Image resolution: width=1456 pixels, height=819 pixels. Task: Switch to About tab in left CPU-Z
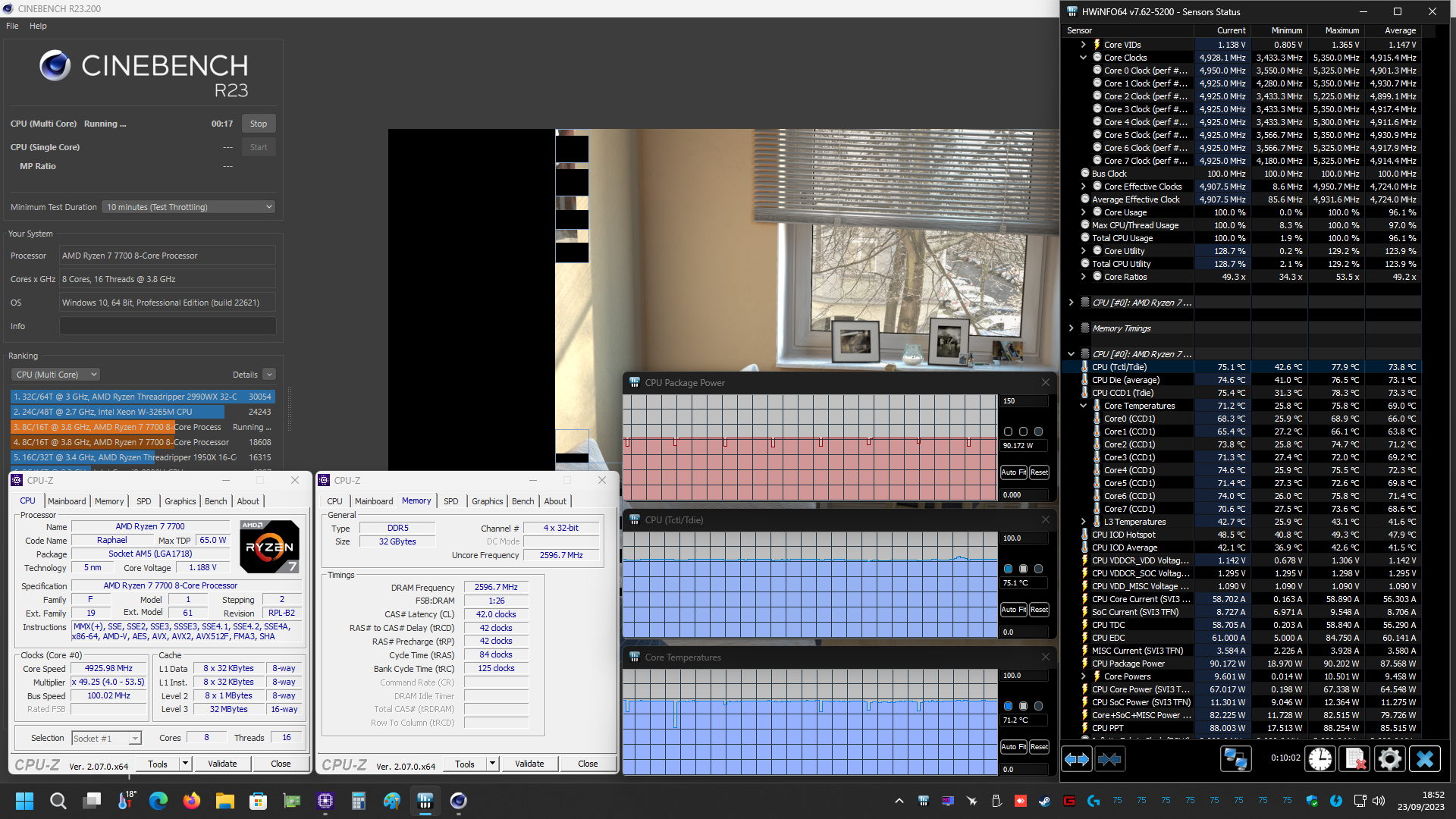[x=248, y=501]
